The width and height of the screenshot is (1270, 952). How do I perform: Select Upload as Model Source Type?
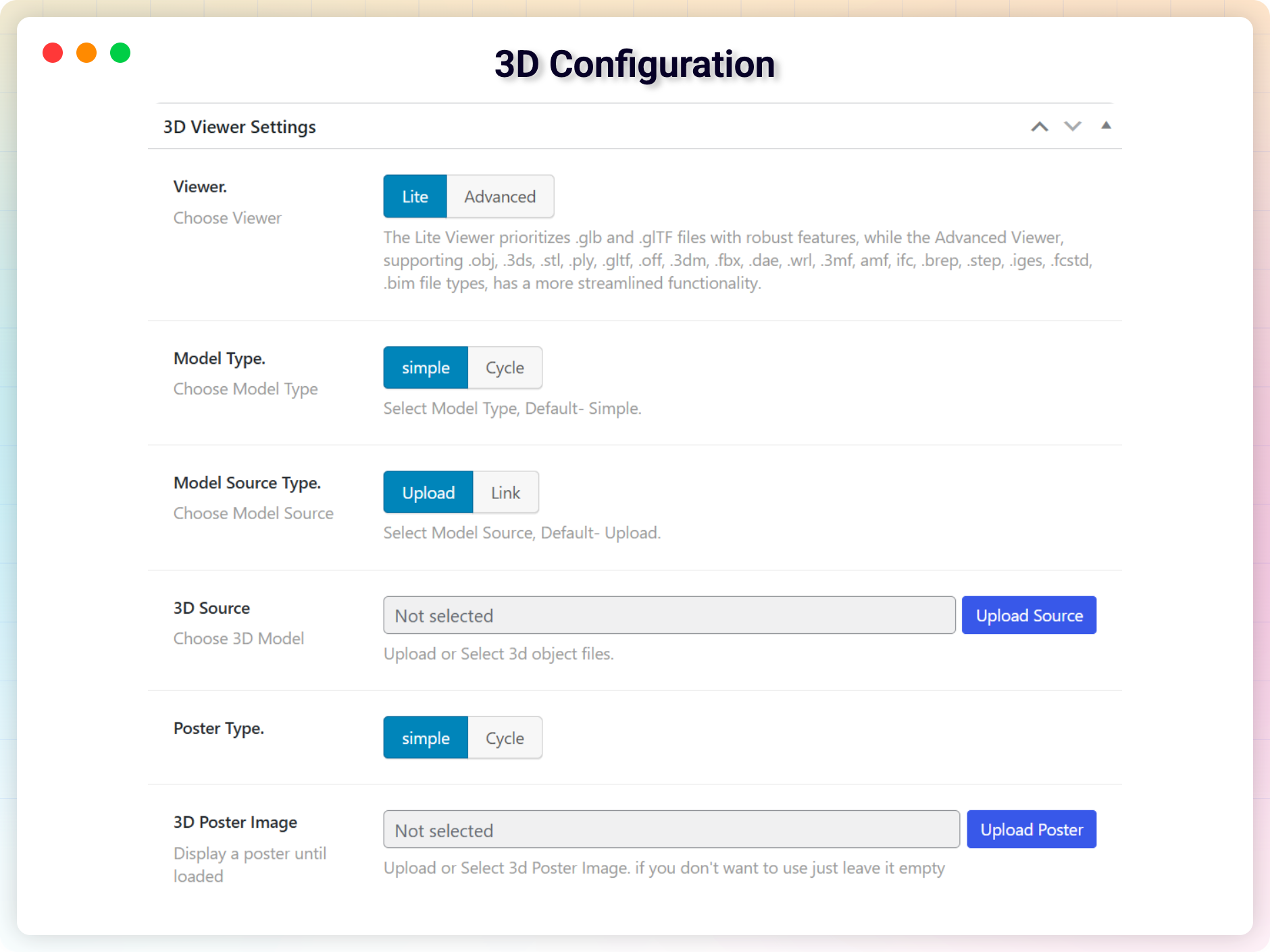(428, 492)
